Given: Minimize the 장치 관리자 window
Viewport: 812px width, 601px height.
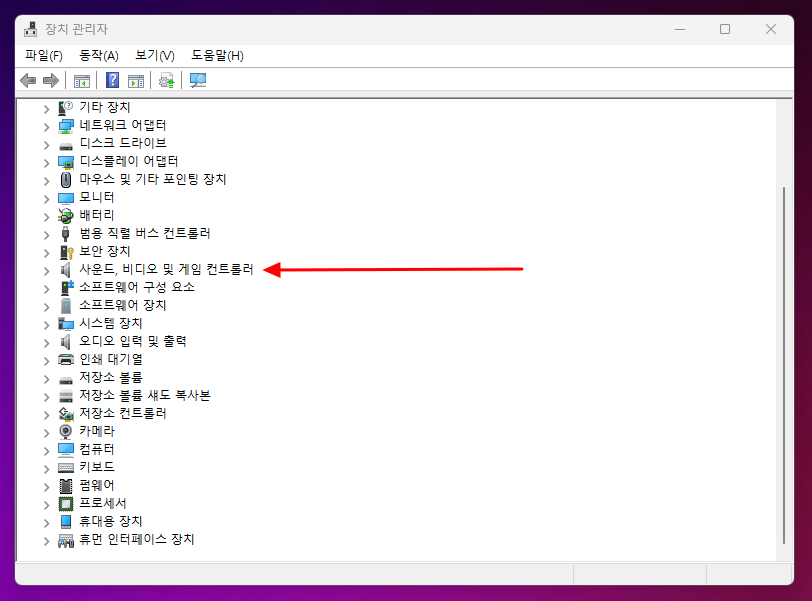Looking at the screenshot, I should point(680,30).
